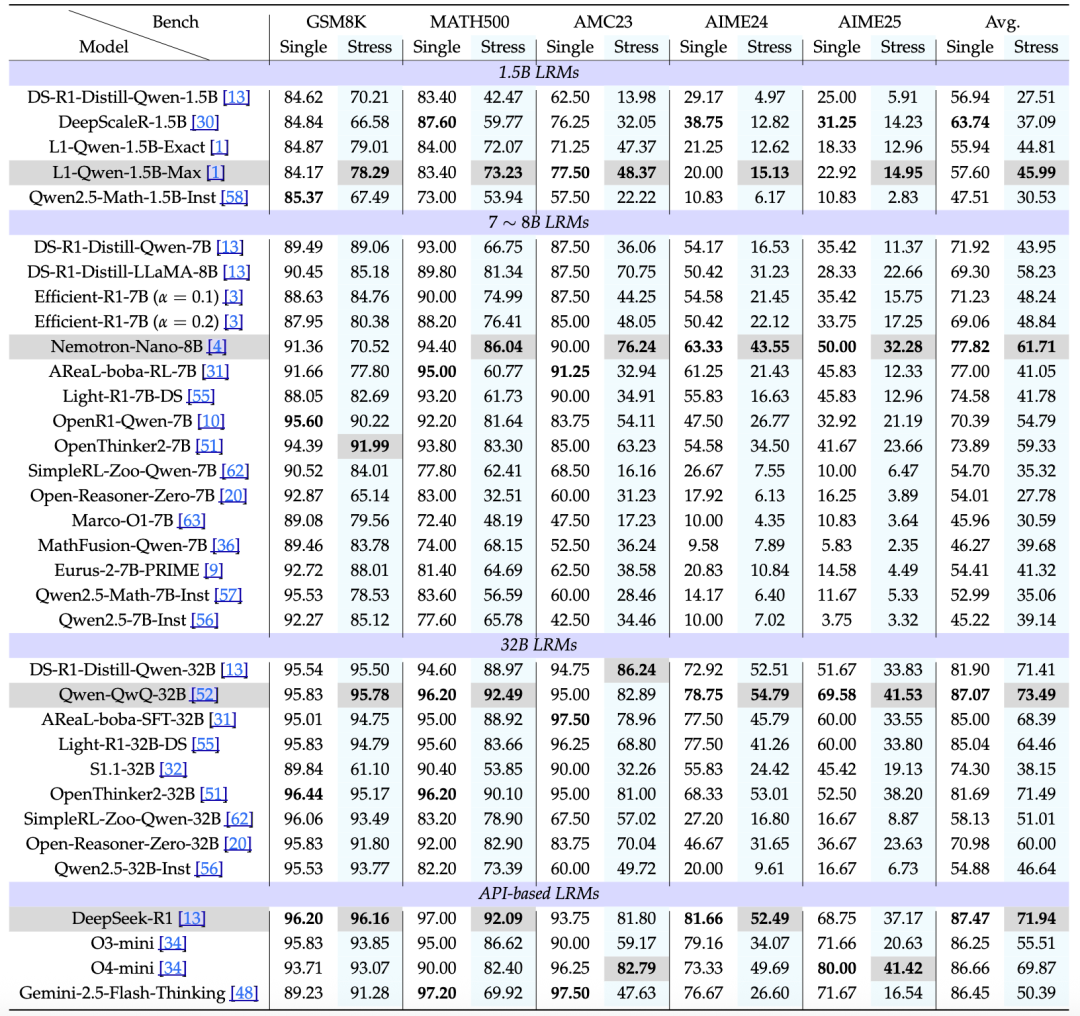Click the Avg. column header
Image resolution: width=1080 pixels, height=1016 pixels.
click(x=1002, y=23)
